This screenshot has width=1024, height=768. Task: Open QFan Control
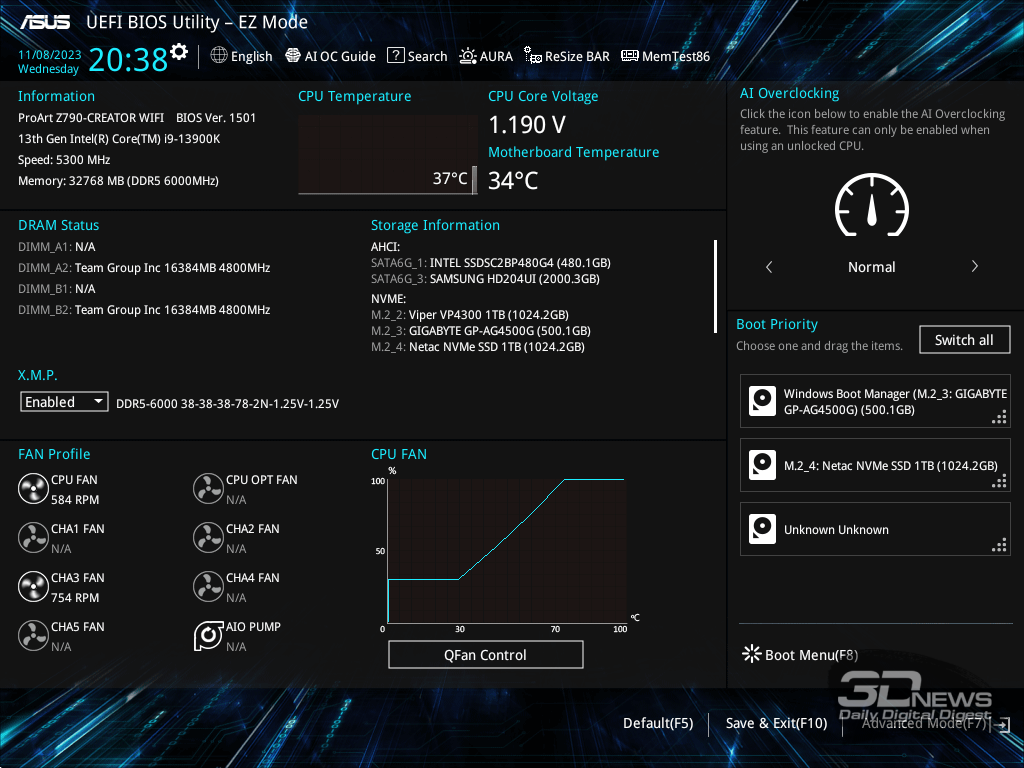tap(485, 655)
